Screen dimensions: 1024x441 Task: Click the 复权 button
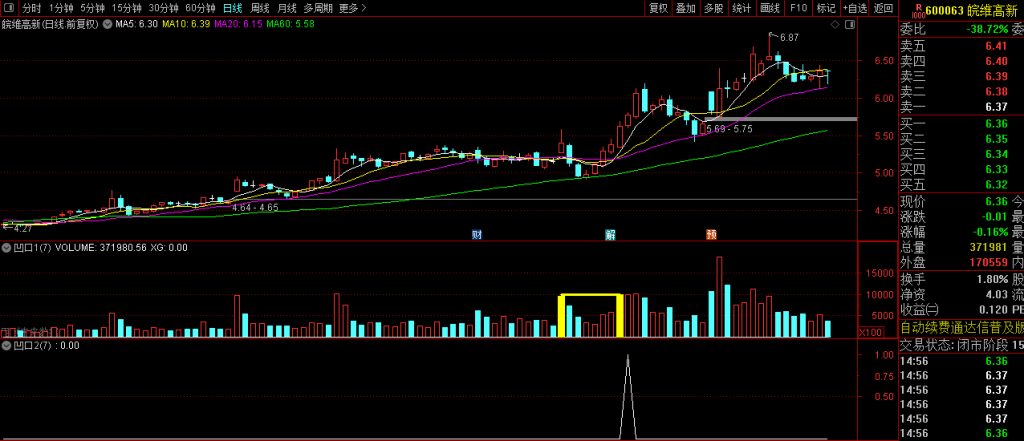pyautogui.click(x=657, y=8)
